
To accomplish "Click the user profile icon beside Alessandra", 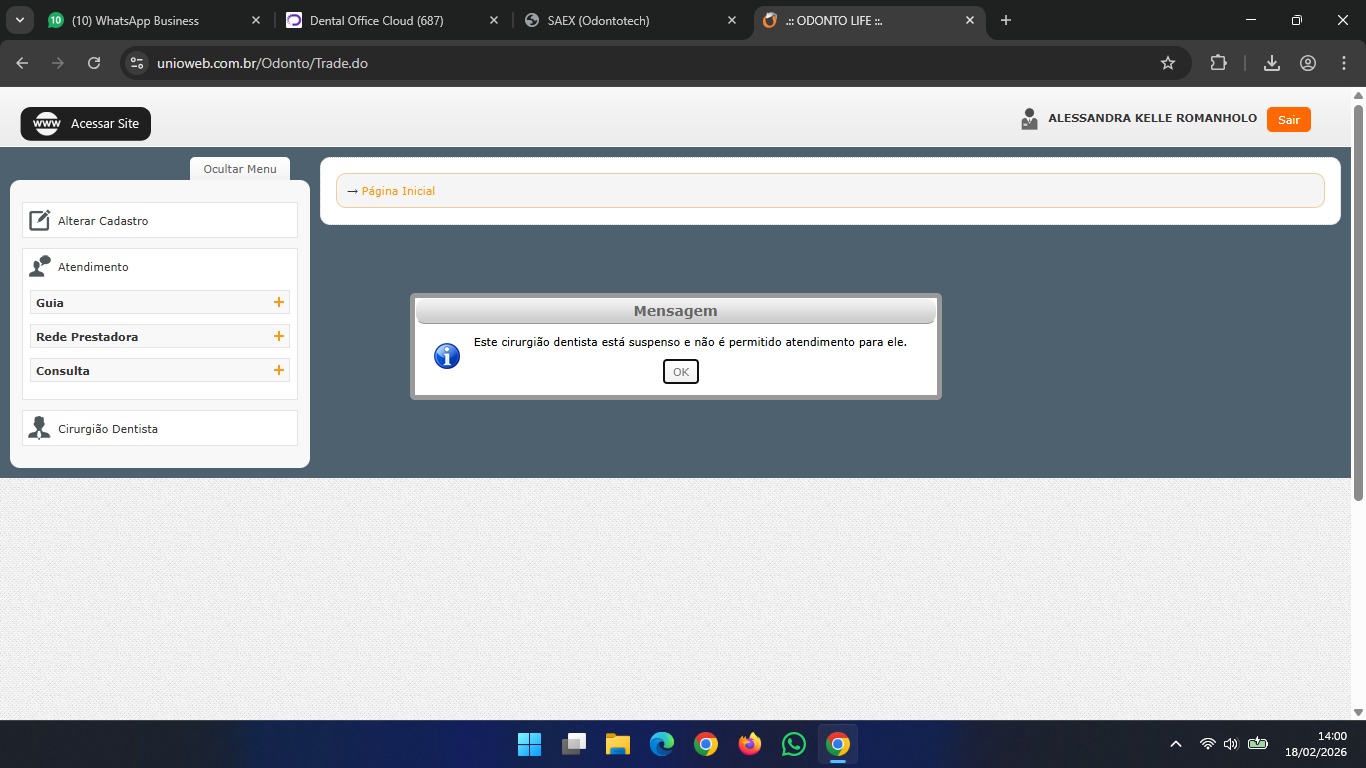I will coord(1029,119).
